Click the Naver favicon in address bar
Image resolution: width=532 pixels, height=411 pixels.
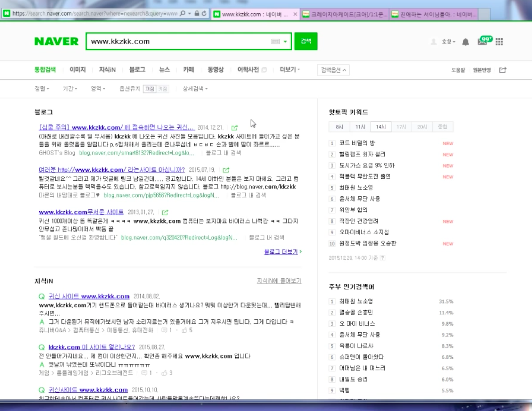click(x=6, y=14)
